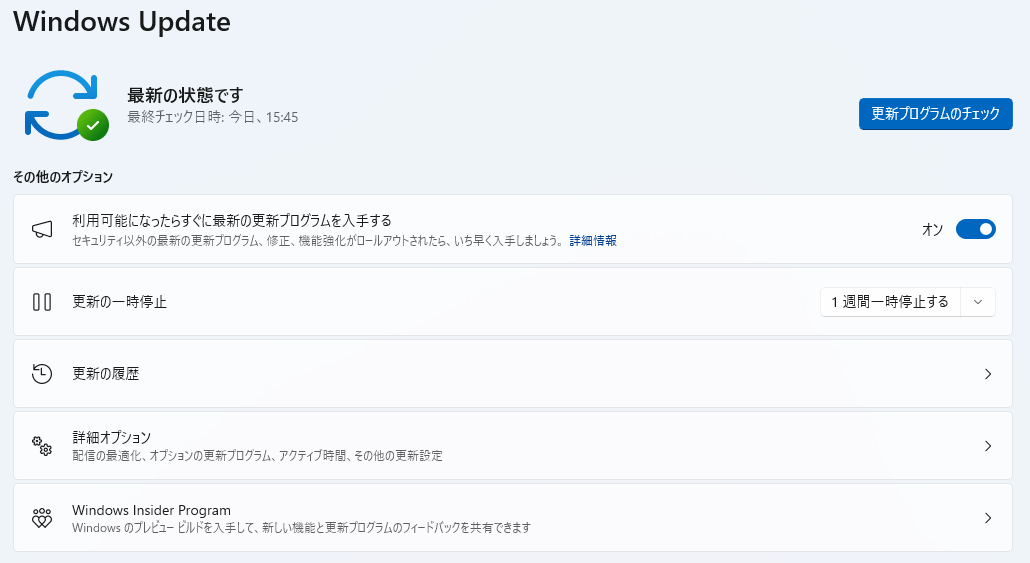The image size is (1030, 563).
Task: Click the オン toggle state label
Action: click(932, 229)
